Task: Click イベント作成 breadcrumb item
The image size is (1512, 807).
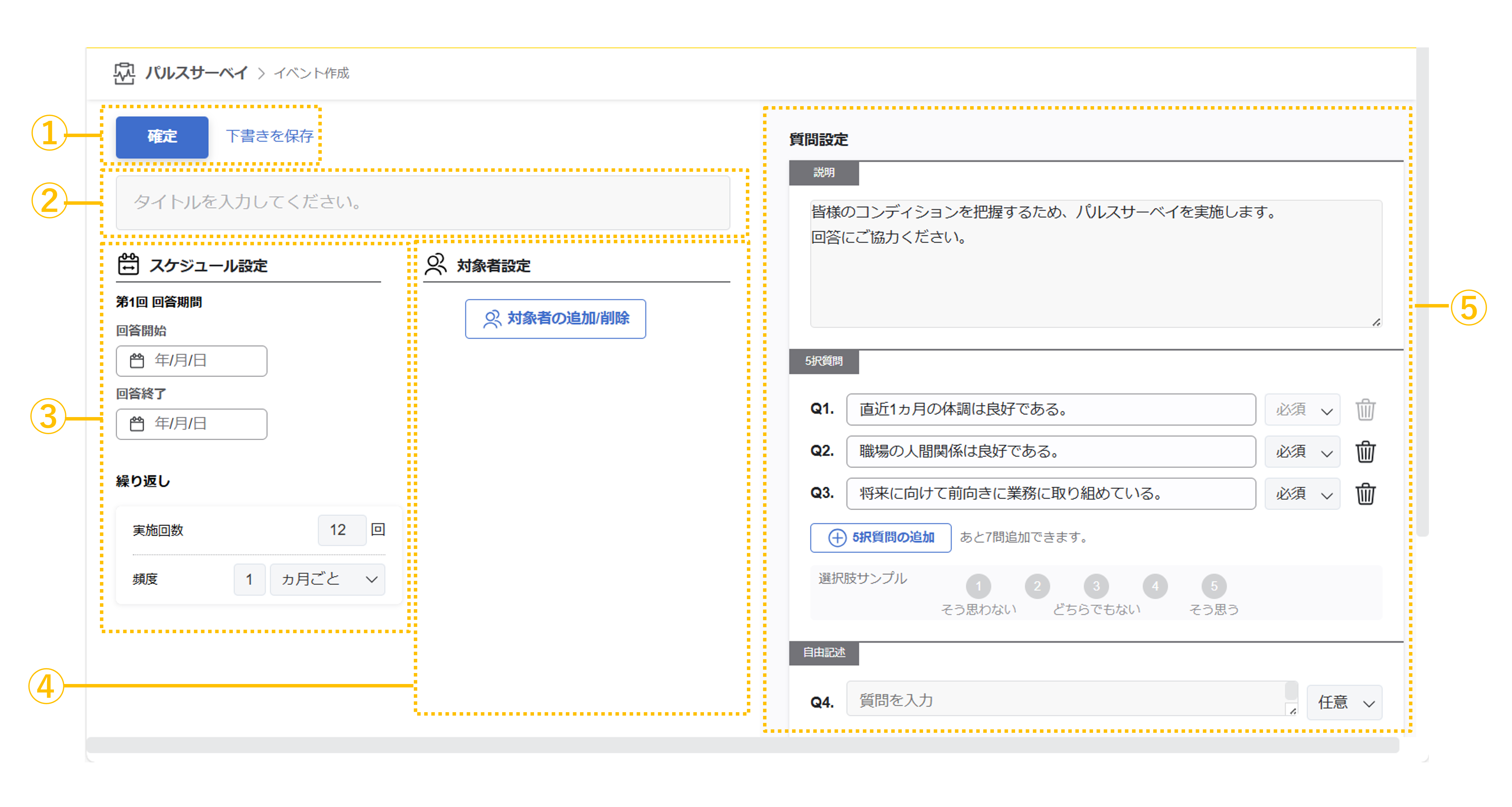Action: [x=311, y=74]
